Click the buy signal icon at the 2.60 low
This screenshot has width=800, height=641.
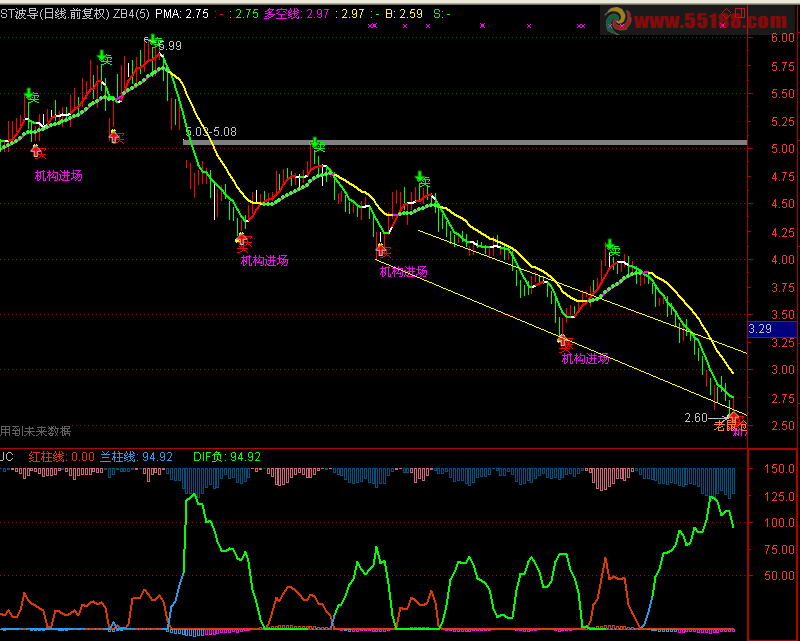pos(734,417)
